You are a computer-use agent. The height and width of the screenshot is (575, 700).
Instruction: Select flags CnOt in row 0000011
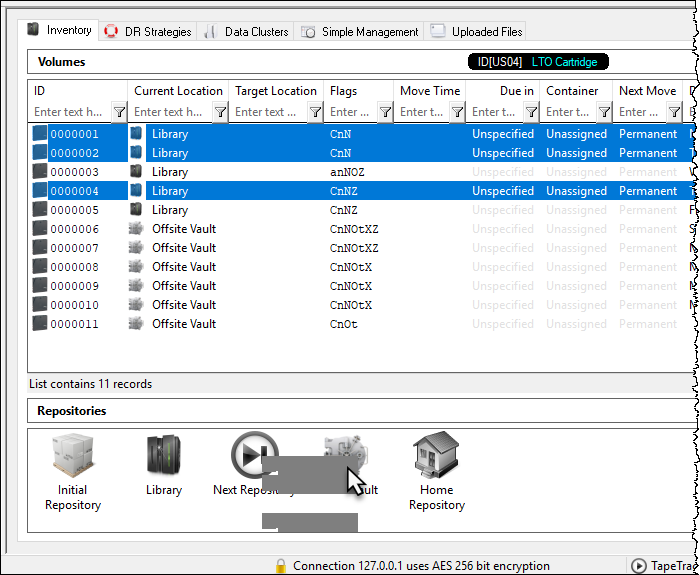[x=343, y=324]
